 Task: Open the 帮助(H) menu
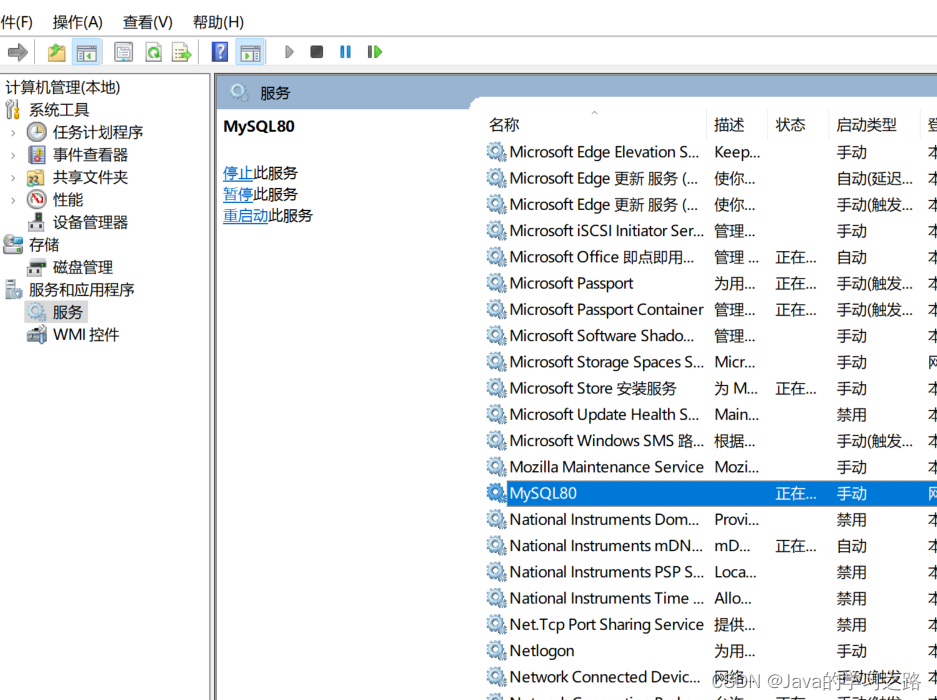click(x=218, y=22)
